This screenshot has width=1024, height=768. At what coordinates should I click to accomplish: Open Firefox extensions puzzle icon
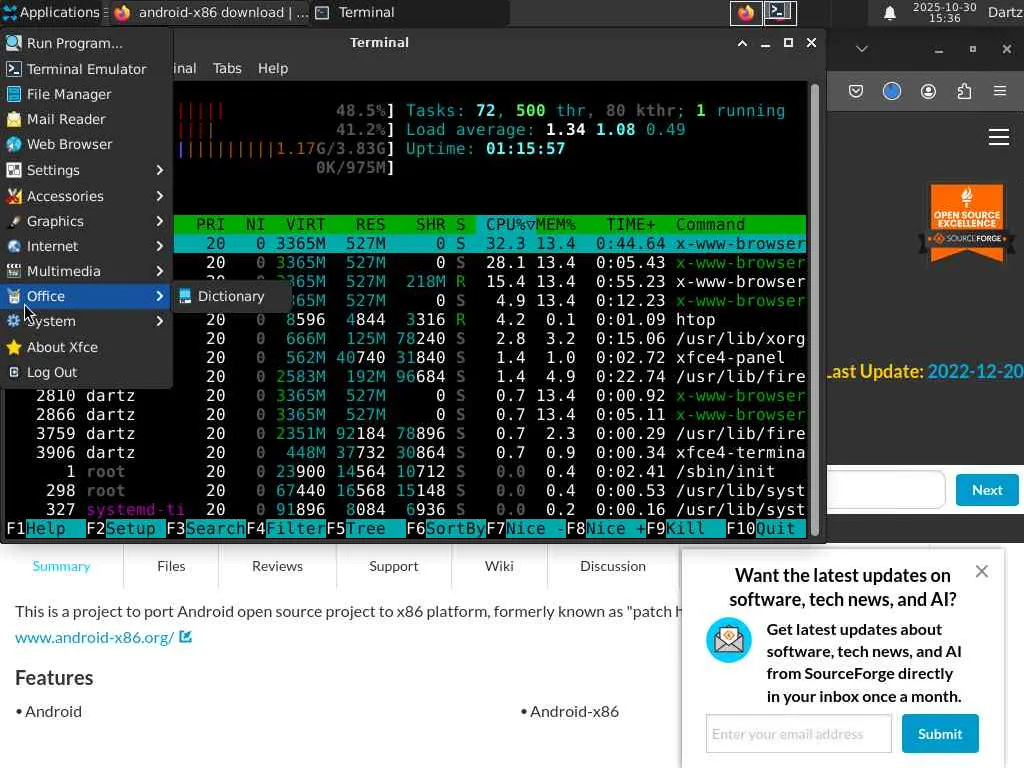pos(964,91)
